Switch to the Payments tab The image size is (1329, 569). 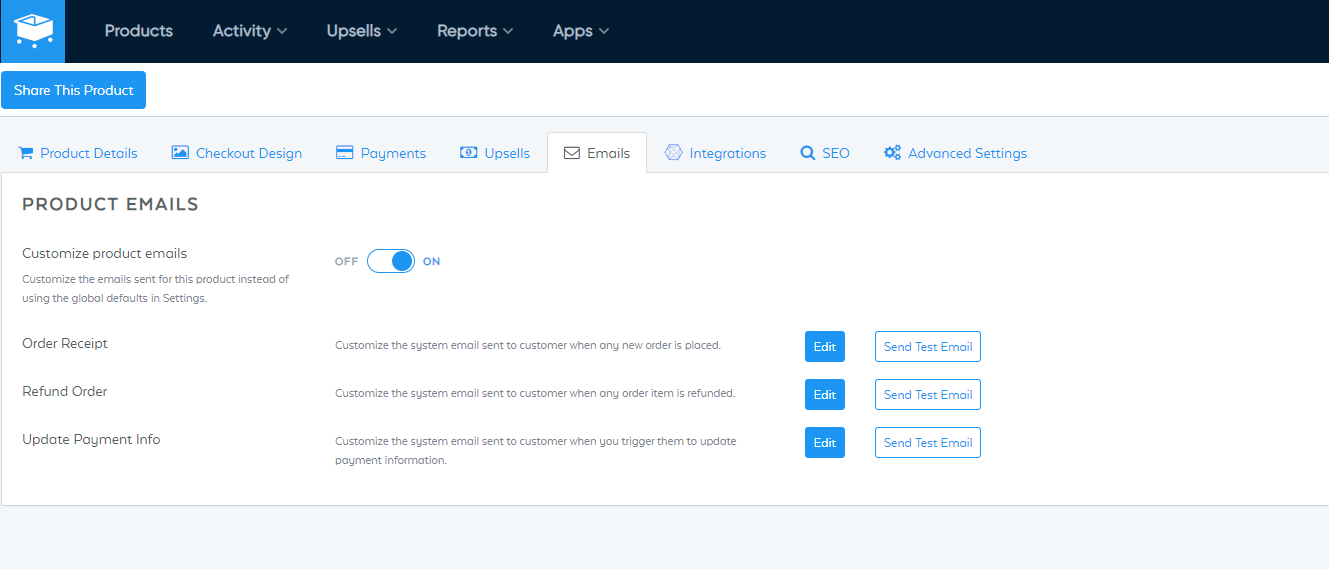pyautogui.click(x=381, y=153)
